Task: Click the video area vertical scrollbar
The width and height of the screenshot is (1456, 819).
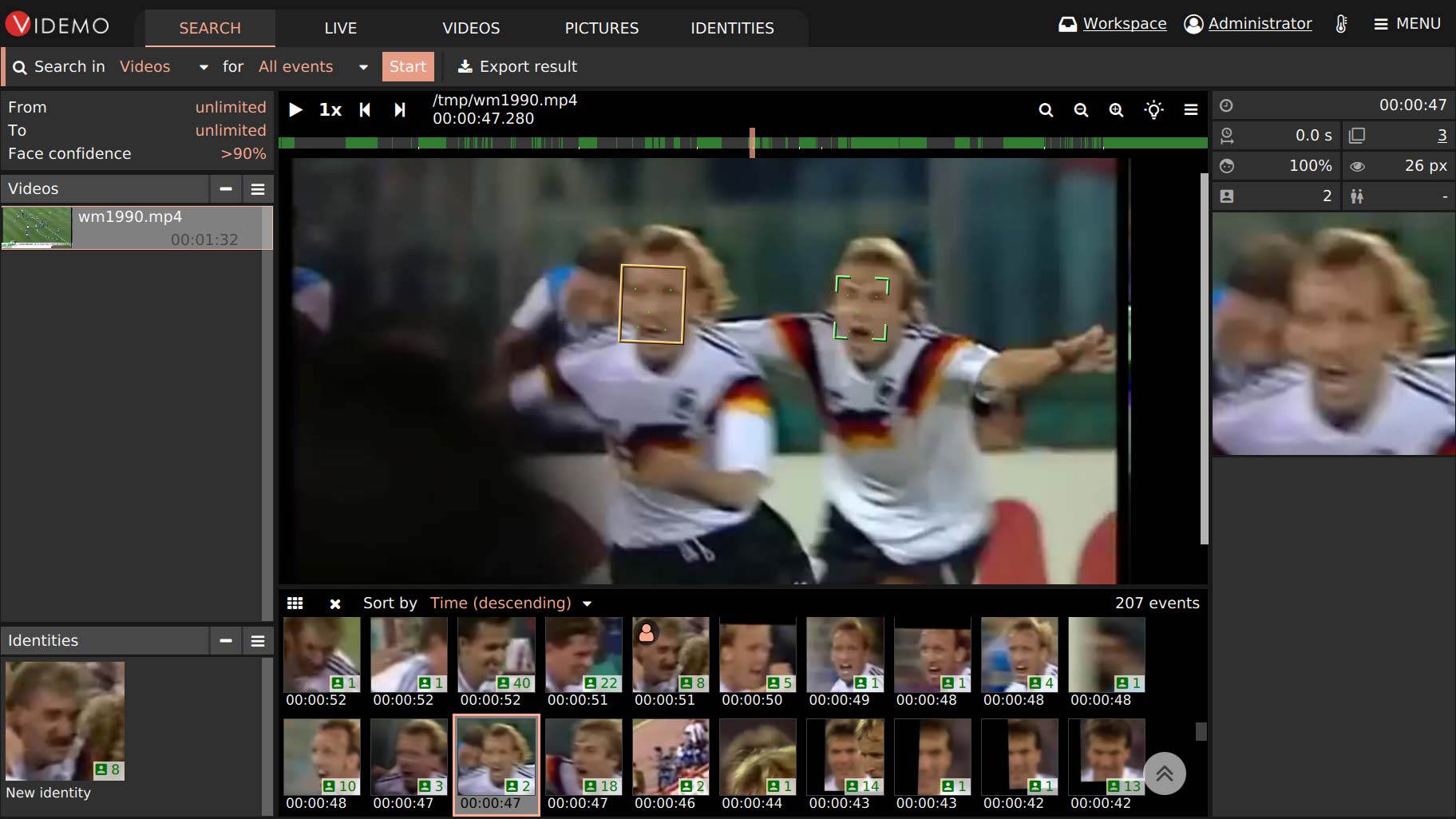Action: tap(1205, 359)
